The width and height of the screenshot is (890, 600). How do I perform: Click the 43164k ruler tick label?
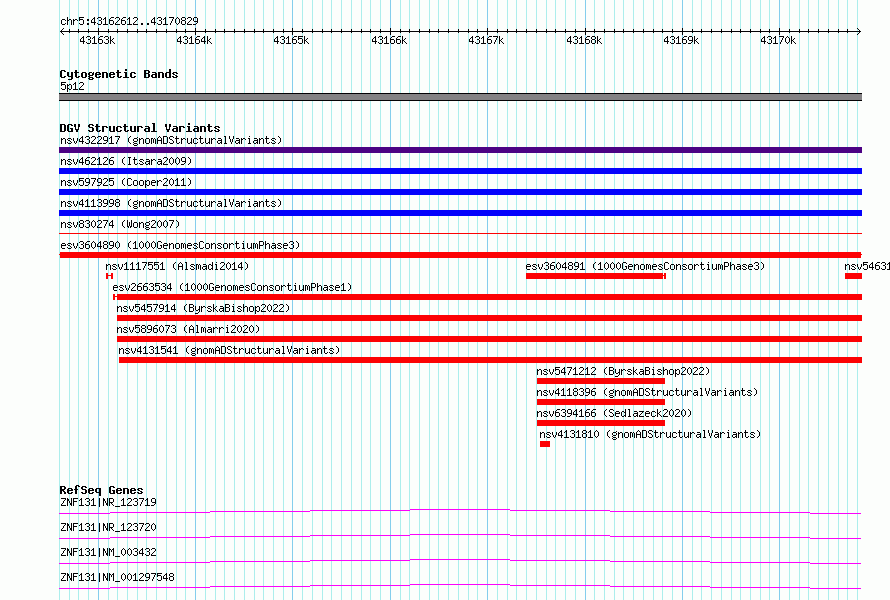pos(194,41)
